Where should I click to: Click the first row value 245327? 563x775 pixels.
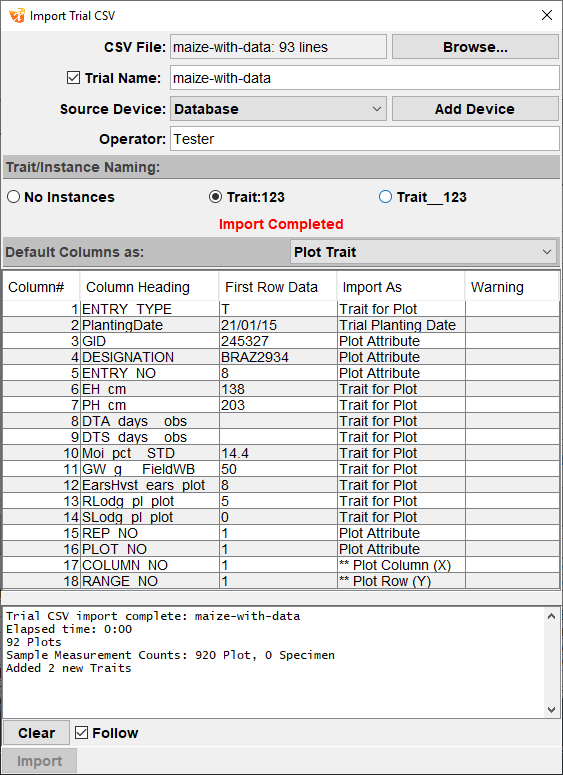coord(278,341)
